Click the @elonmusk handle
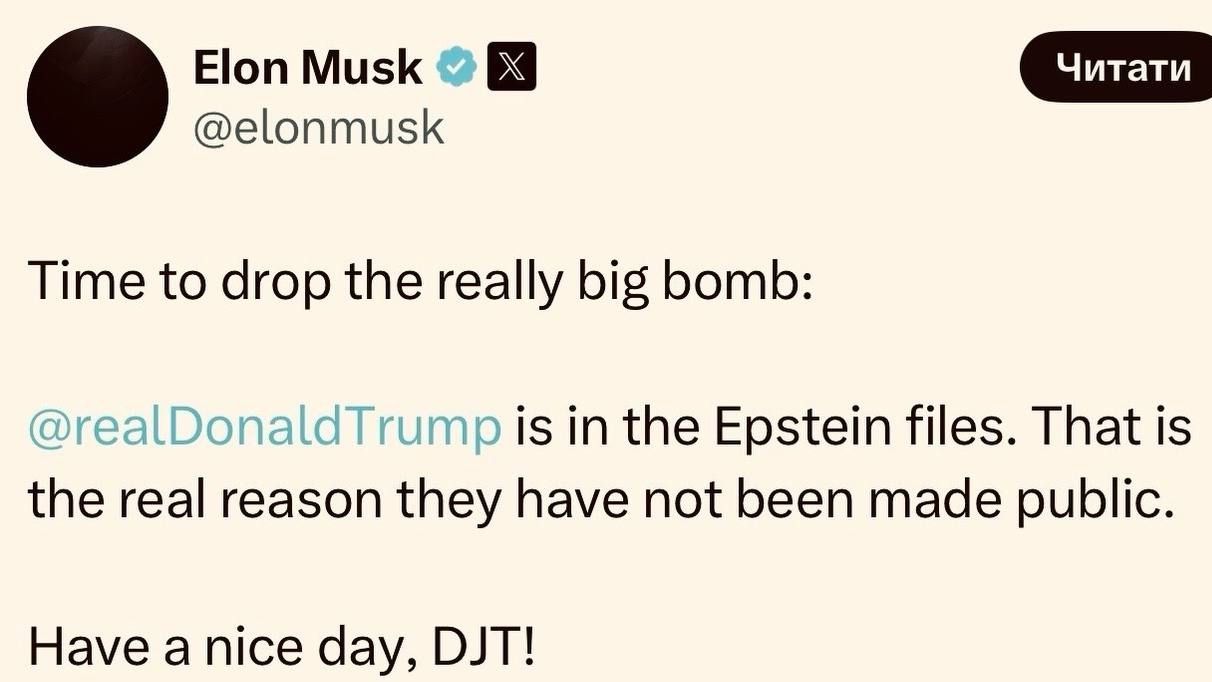This screenshot has width=1212, height=682. [x=318, y=127]
